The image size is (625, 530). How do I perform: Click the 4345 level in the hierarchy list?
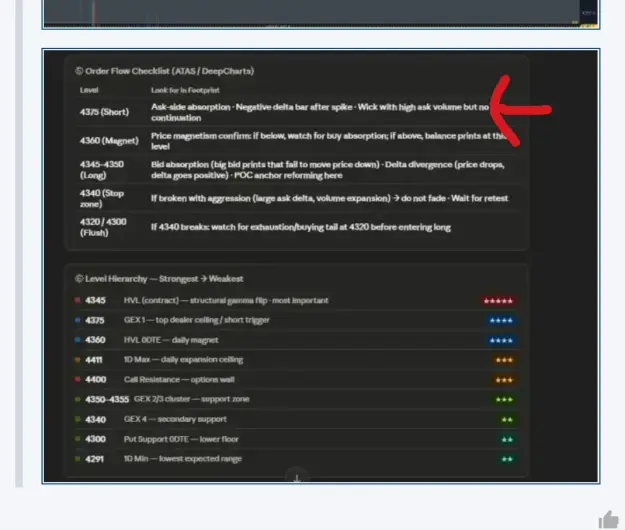[x=95, y=300]
